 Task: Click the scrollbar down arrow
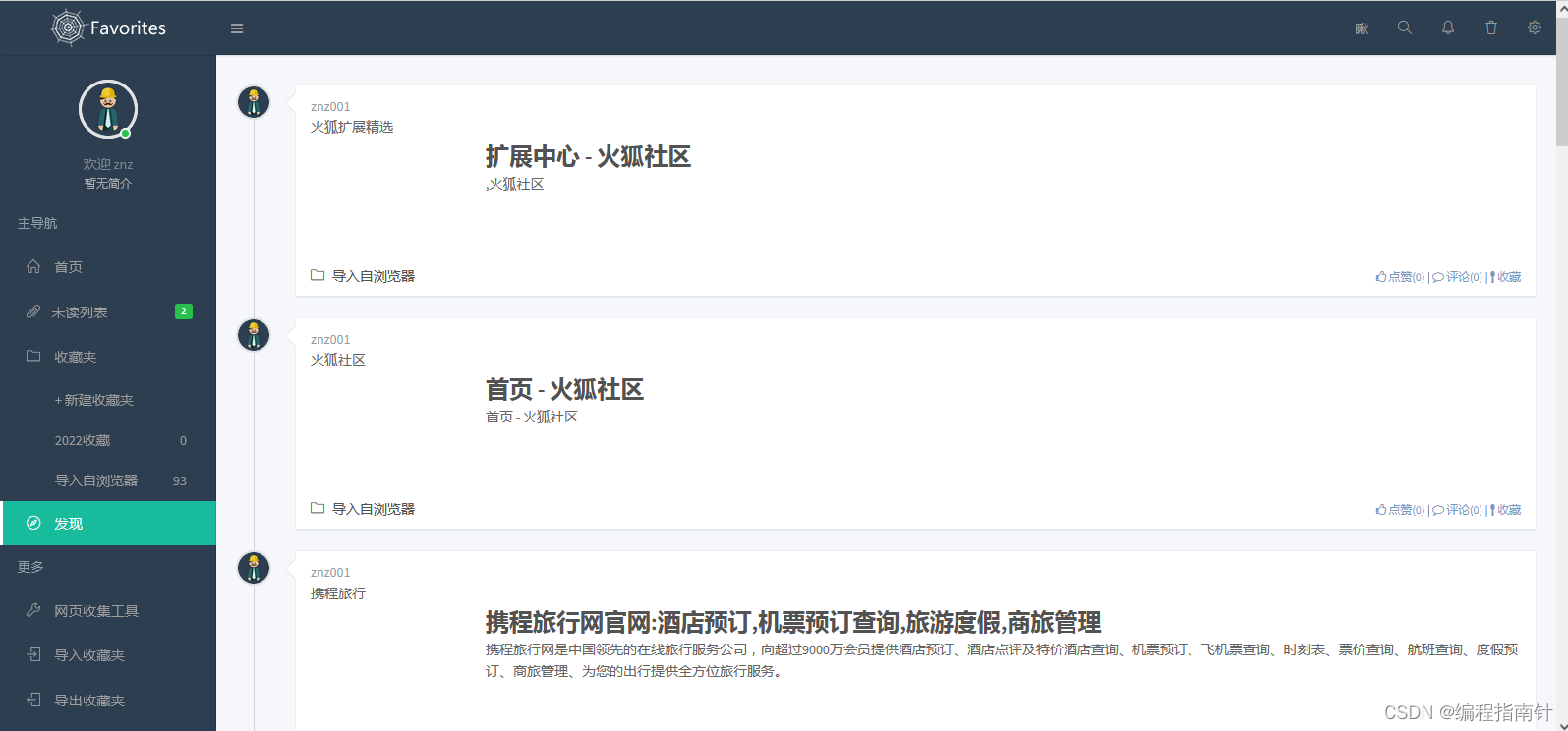[x=1561, y=725]
